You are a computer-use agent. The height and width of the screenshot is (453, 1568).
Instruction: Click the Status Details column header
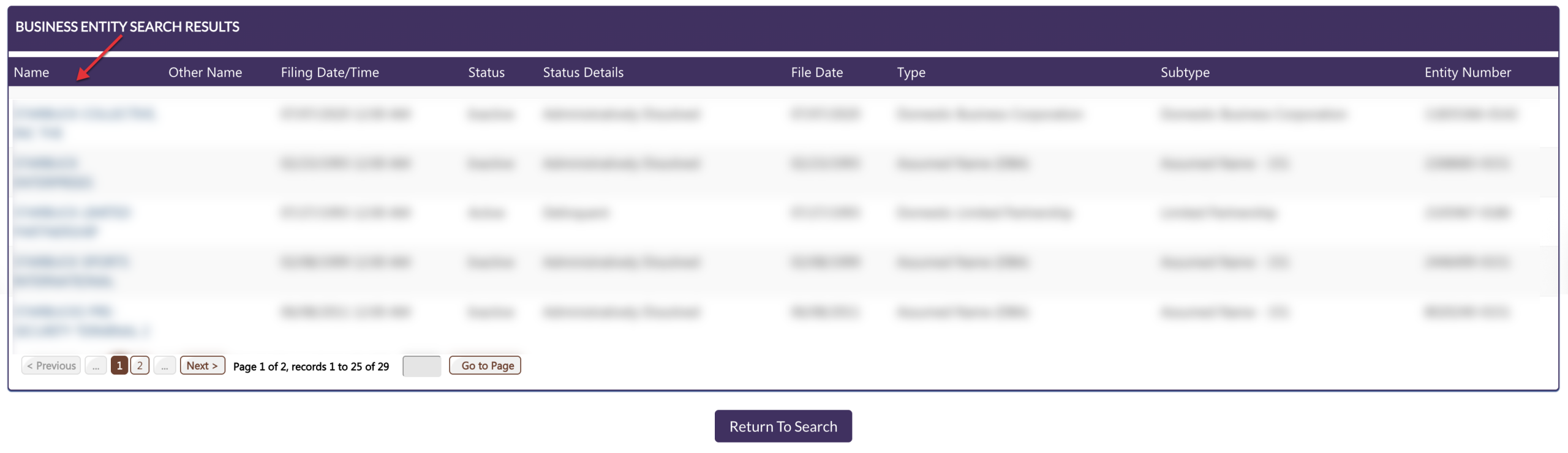click(582, 72)
